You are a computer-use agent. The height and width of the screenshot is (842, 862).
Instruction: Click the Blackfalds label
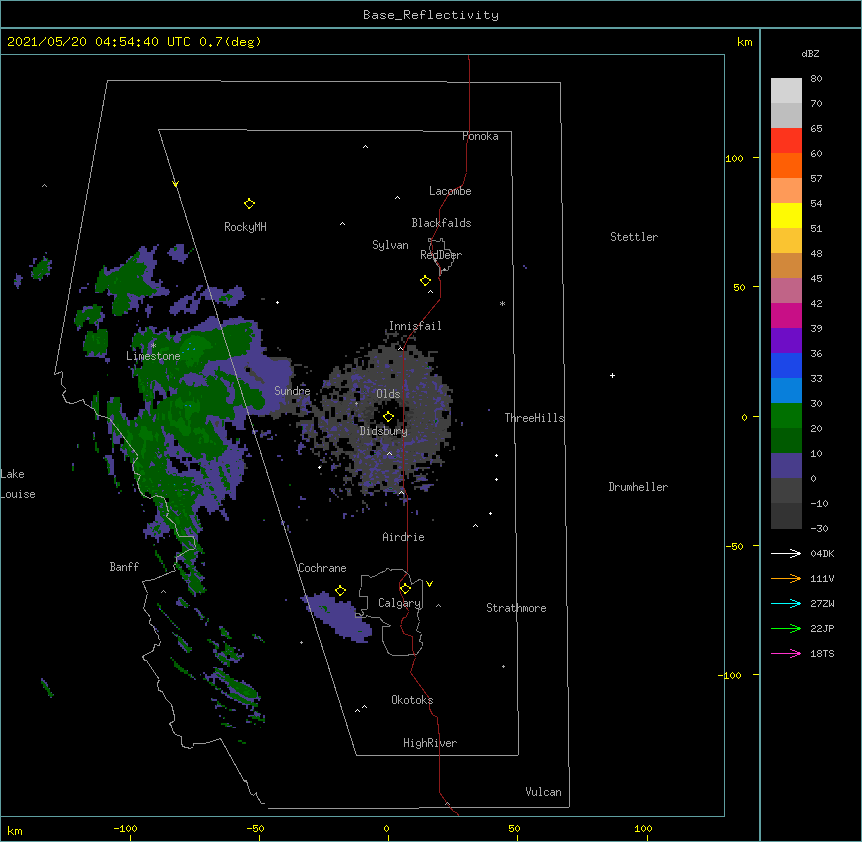441,223
